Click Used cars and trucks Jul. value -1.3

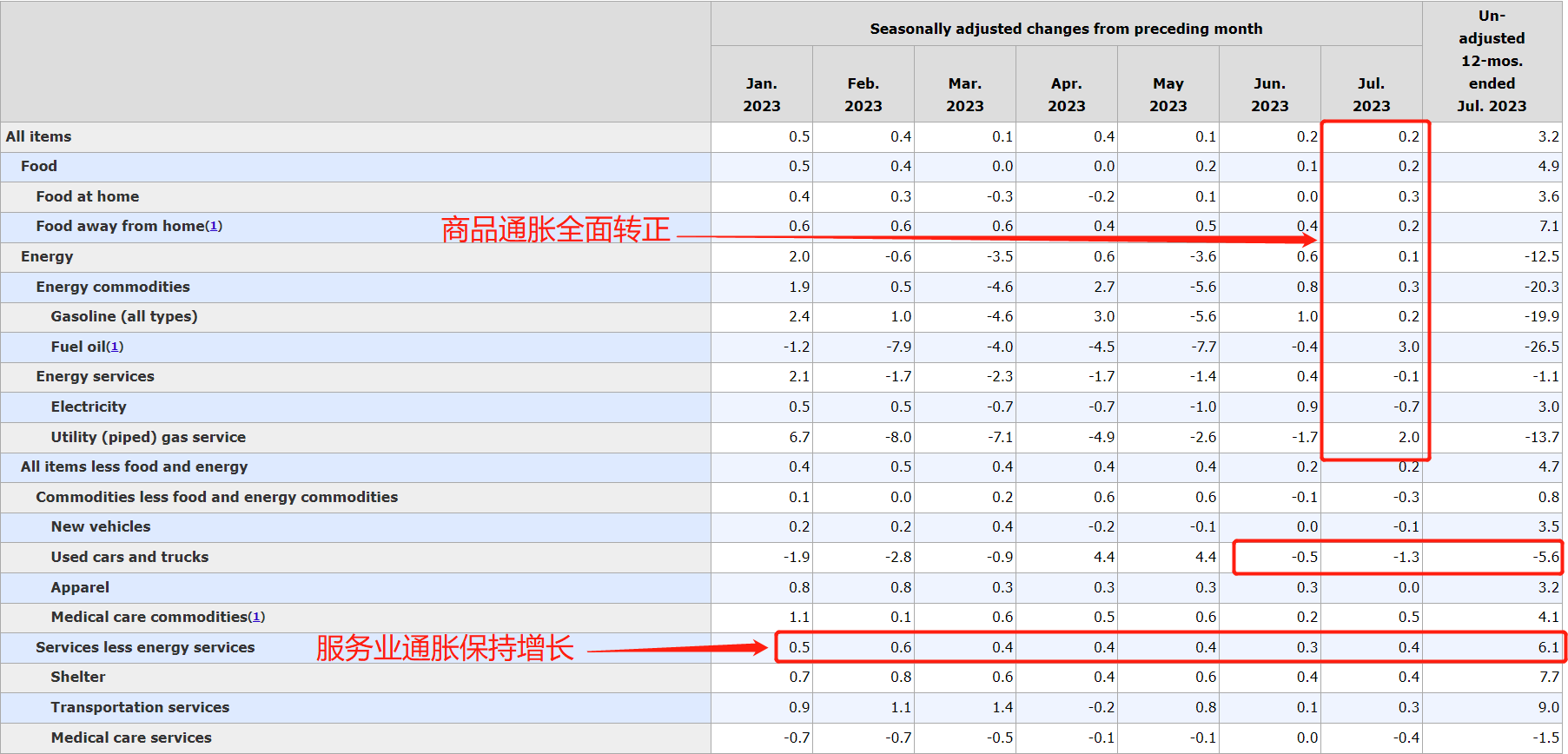(x=1406, y=557)
